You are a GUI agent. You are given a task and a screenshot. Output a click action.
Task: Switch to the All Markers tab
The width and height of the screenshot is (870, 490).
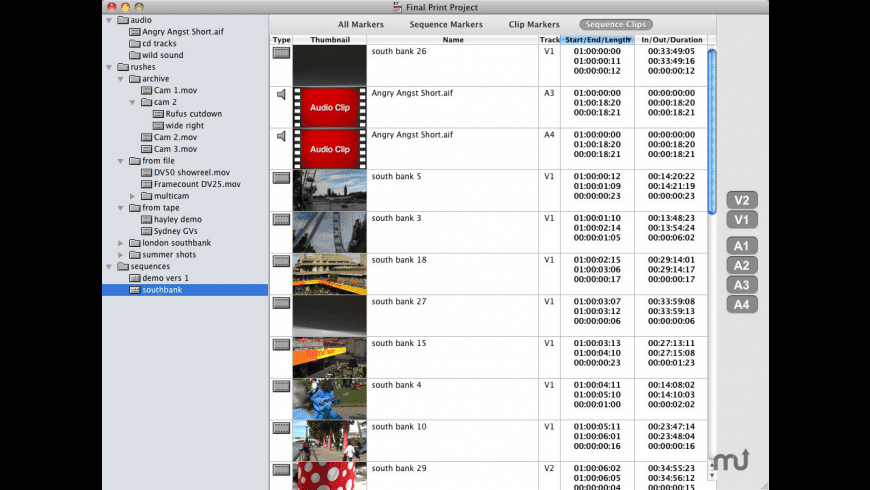[361, 24]
